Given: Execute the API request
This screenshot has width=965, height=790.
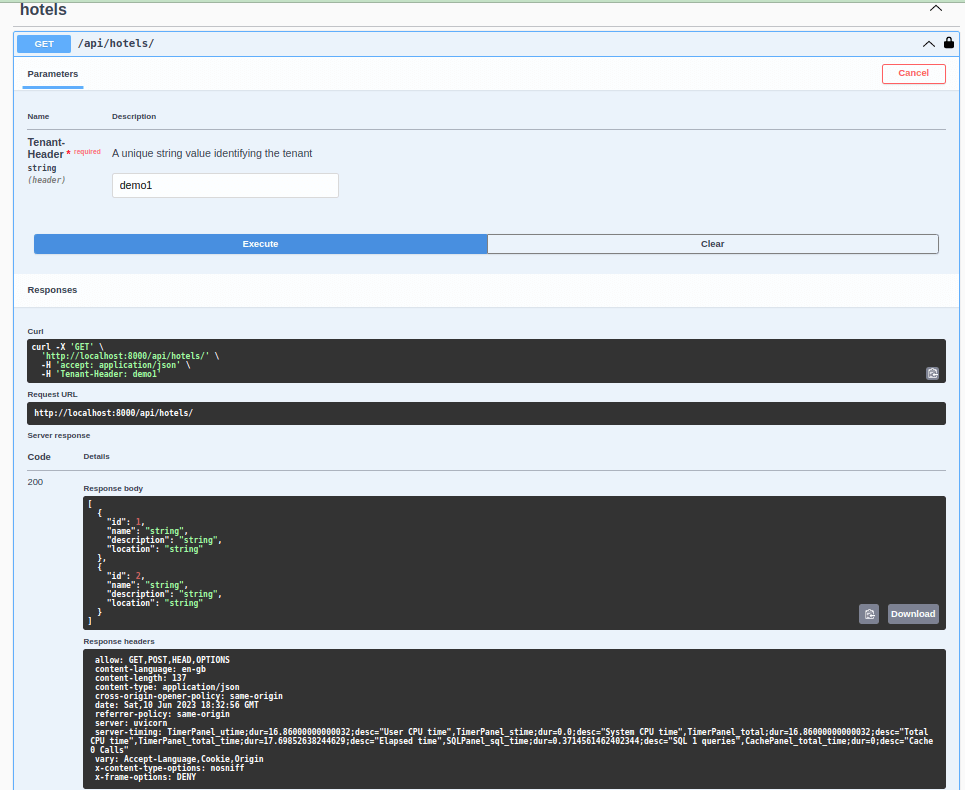Looking at the screenshot, I should (x=260, y=243).
